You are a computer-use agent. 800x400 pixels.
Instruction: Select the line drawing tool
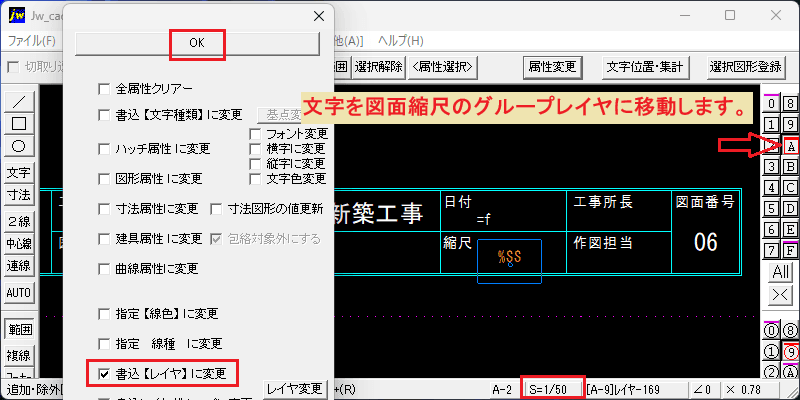click(x=18, y=102)
